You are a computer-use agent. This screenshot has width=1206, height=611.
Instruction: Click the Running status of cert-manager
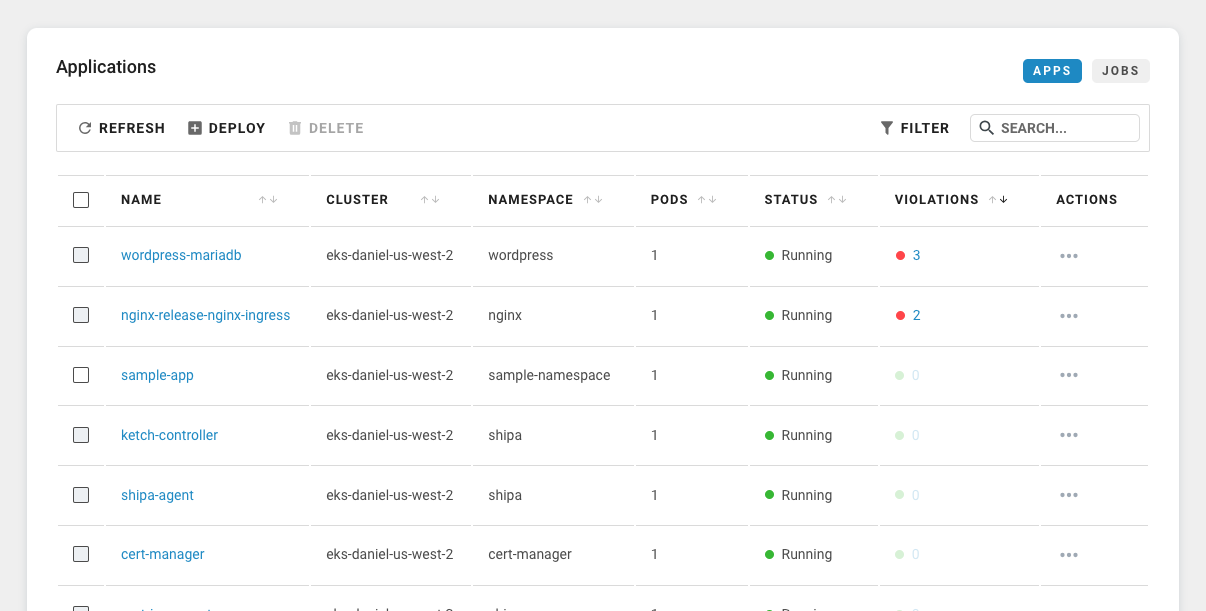798,554
